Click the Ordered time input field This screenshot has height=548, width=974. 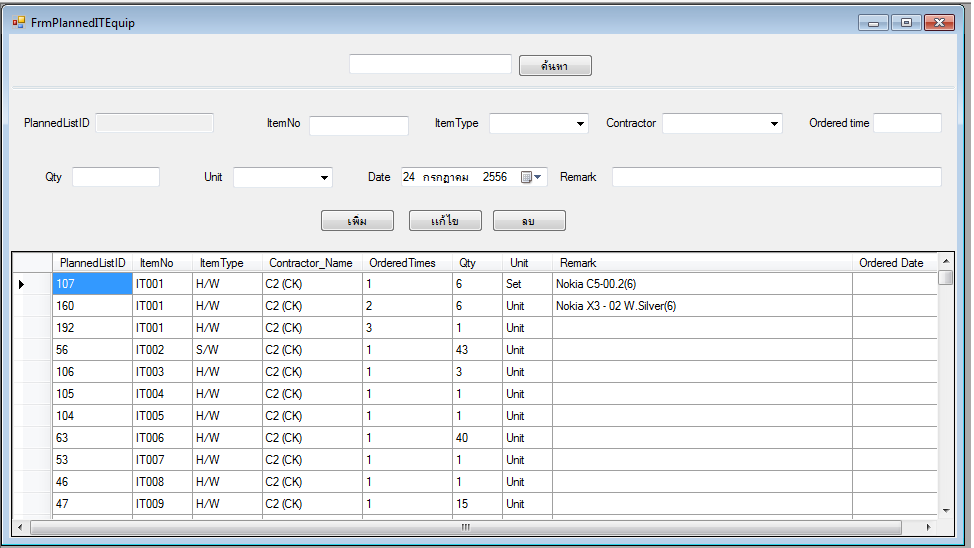pyautogui.click(x=908, y=123)
